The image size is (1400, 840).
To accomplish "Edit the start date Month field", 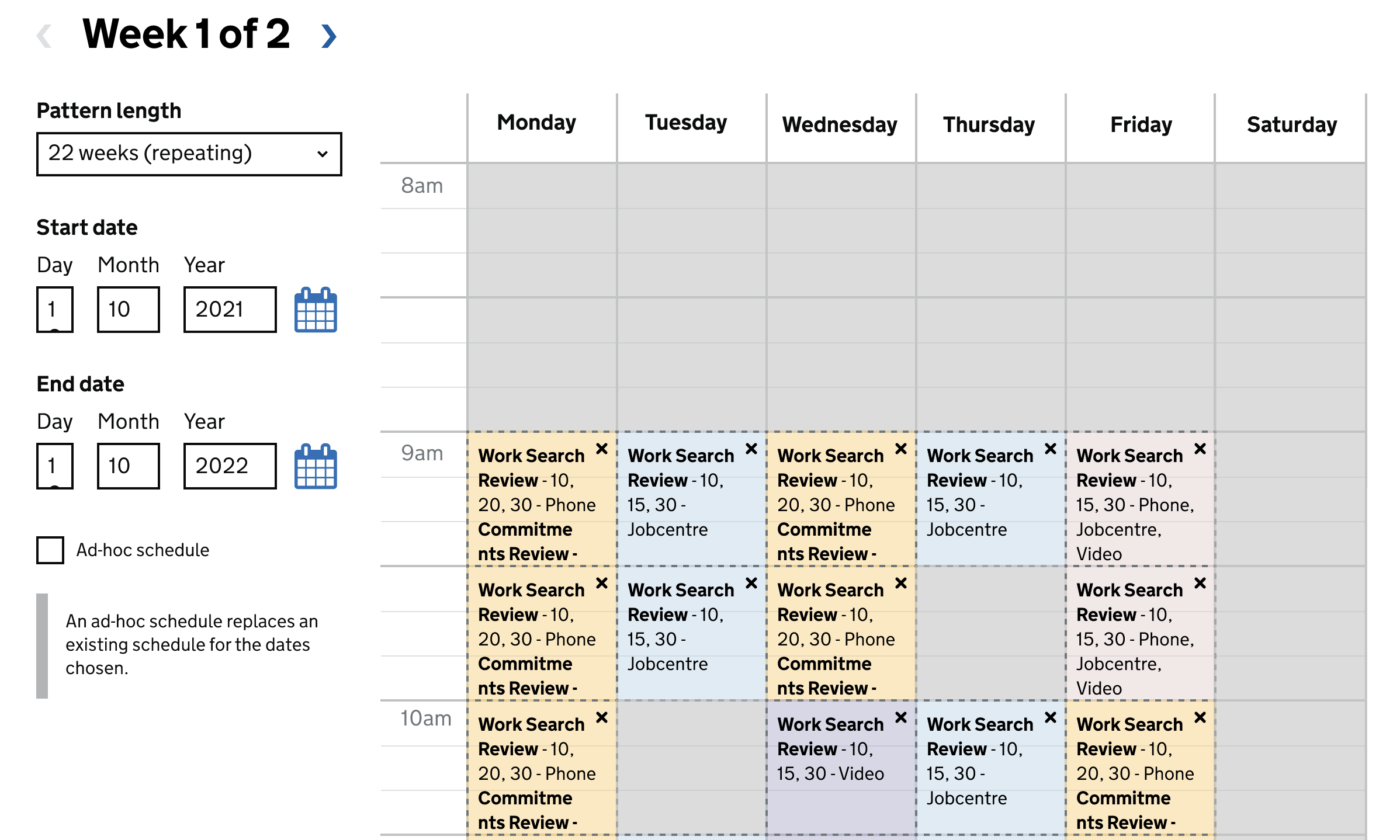I will (x=128, y=310).
